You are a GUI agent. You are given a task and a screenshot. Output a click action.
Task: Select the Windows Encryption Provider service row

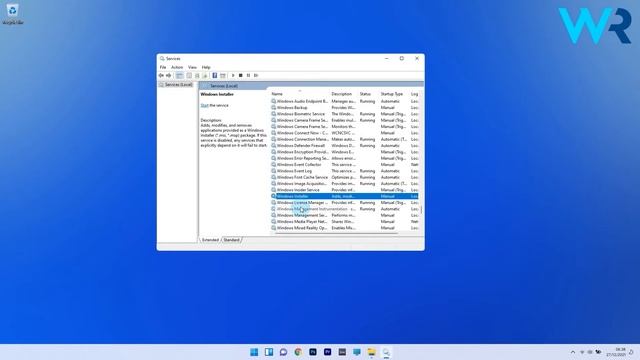click(344, 152)
